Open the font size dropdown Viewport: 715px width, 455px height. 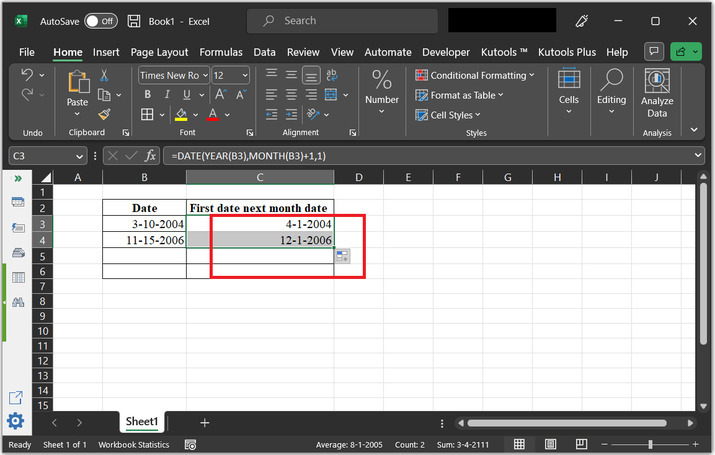point(245,75)
